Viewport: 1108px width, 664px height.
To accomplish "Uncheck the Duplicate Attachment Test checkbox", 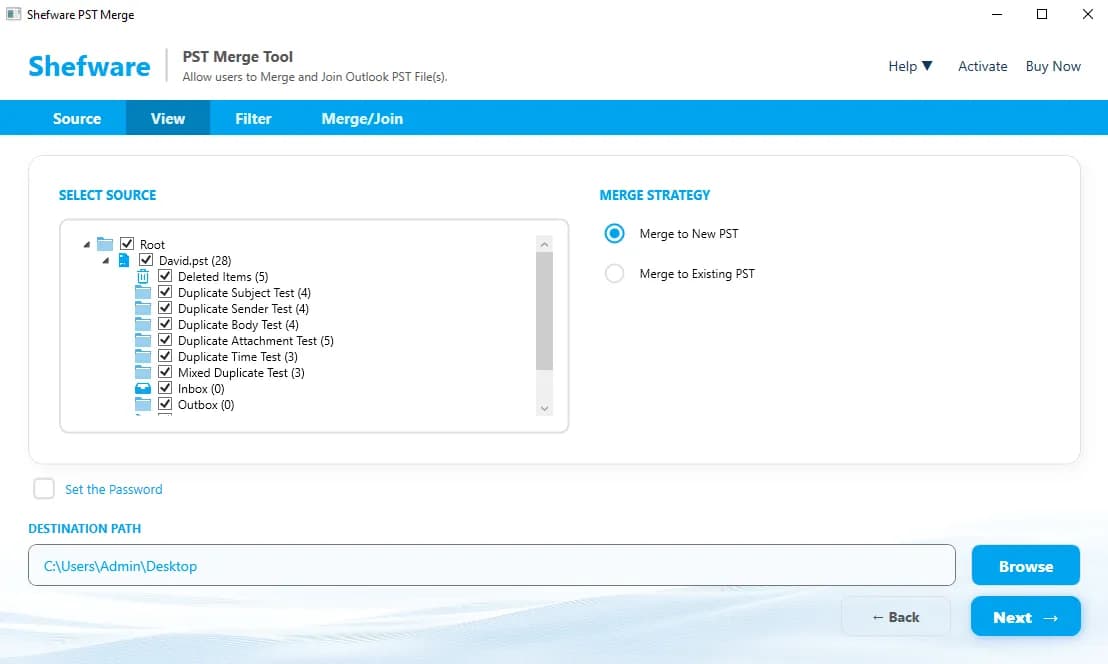I will point(165,340).
